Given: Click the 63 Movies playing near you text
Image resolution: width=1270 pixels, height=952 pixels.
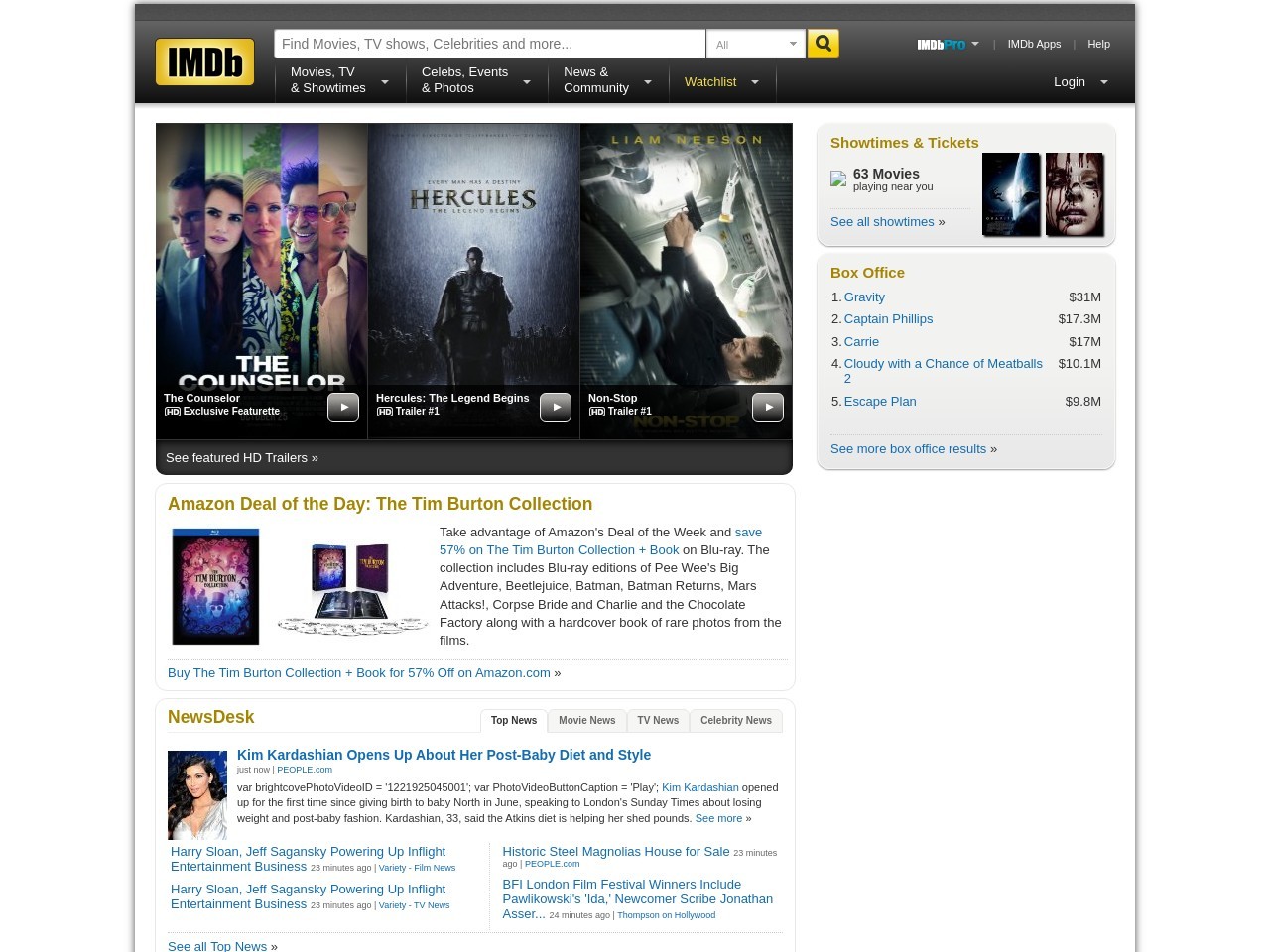Looking at the screenshot, I should point(893,179).
